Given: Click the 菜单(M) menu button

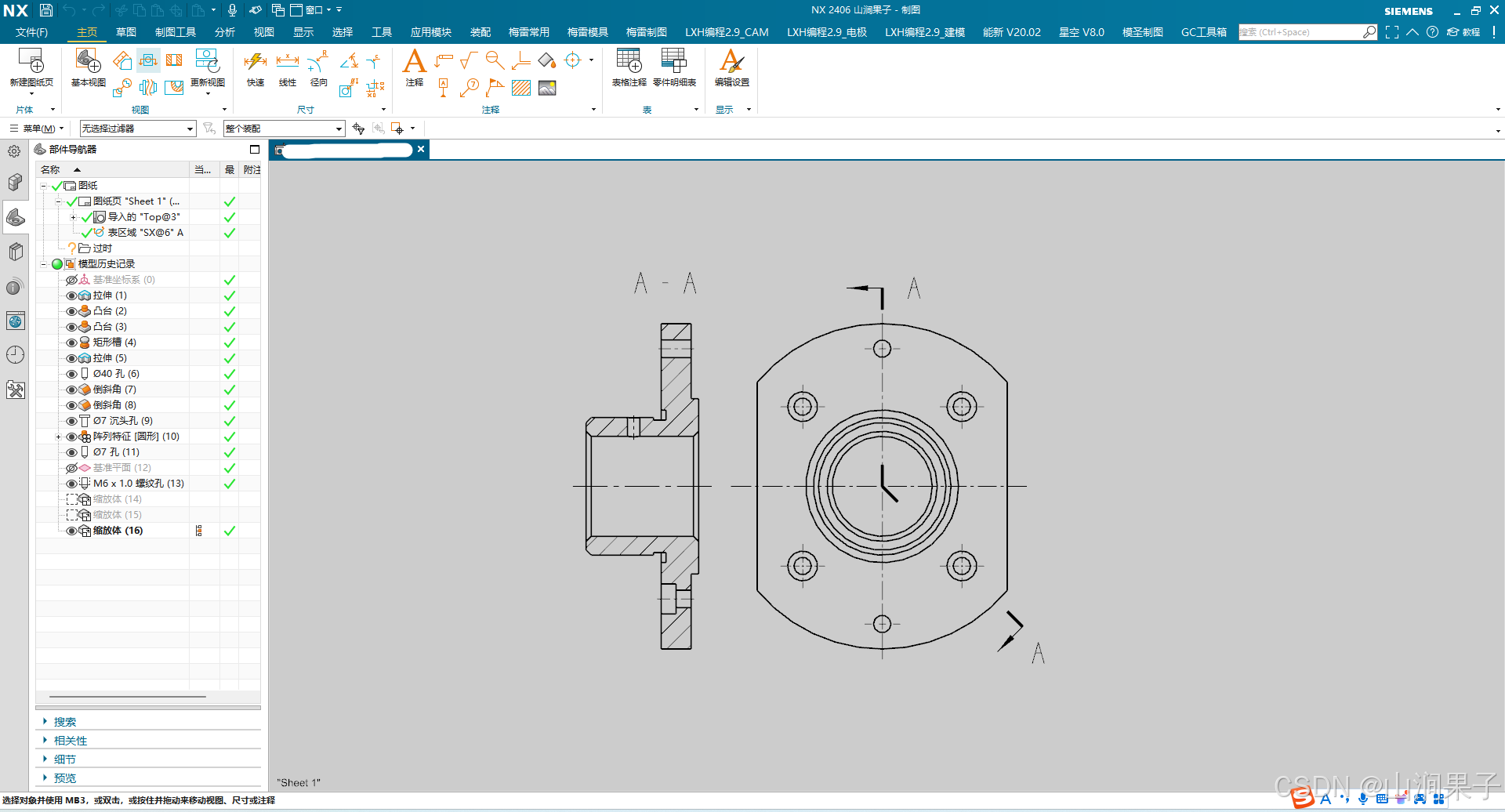Looking at the screenshot, I should 38,129.
